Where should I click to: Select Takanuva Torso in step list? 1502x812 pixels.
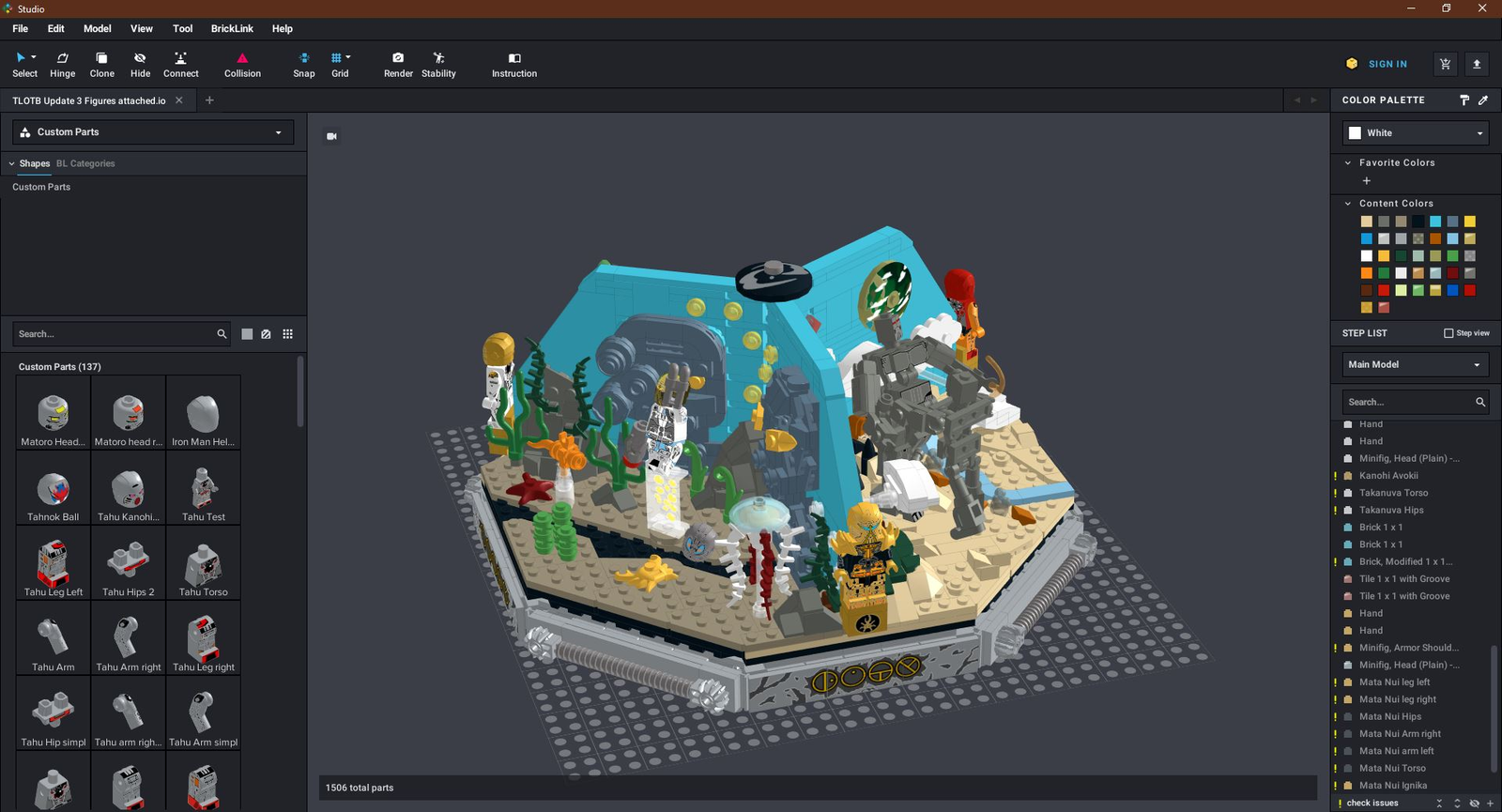[1393, 493]
